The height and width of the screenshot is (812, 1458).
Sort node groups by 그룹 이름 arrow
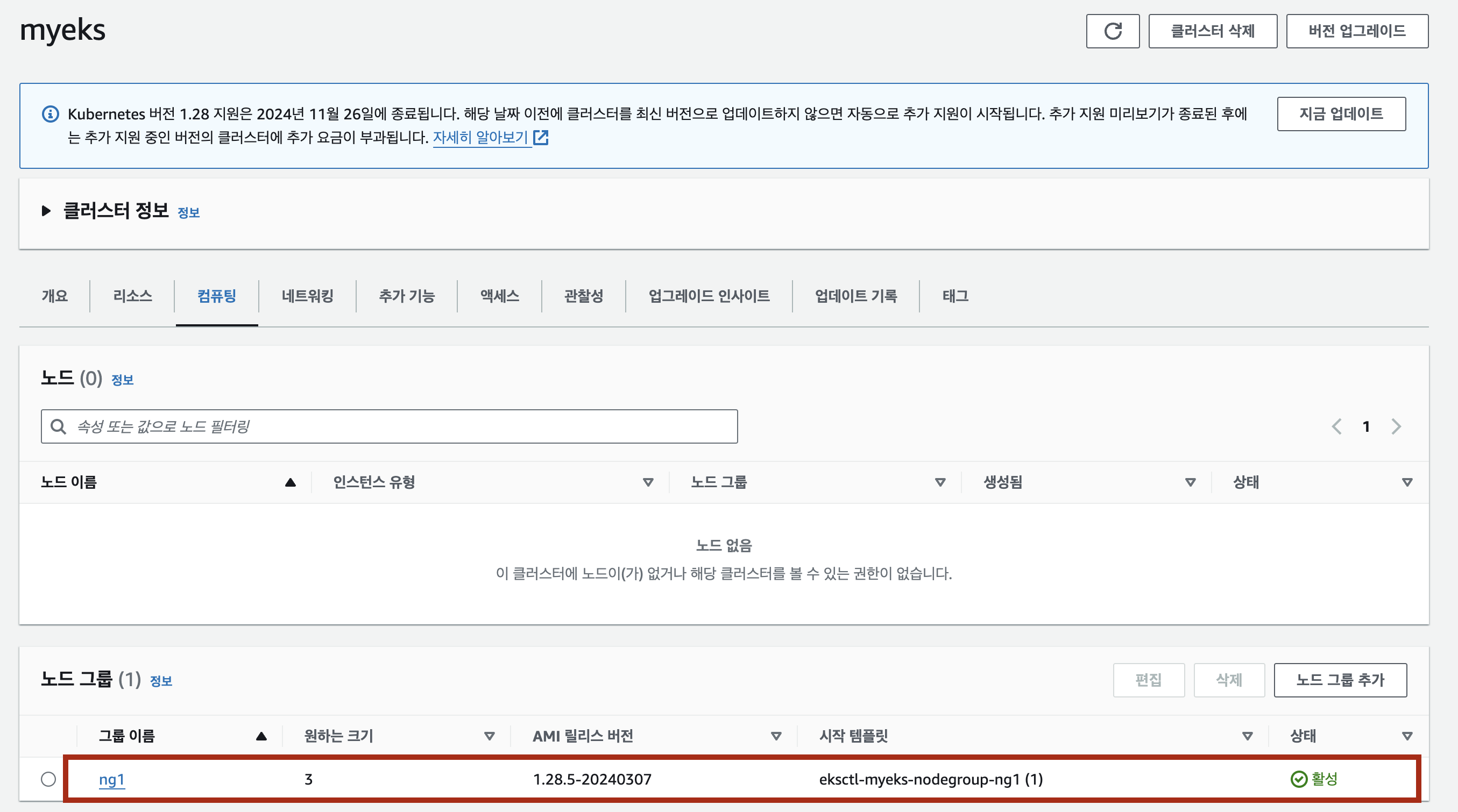pyautogui.click(x=261, y=736)
